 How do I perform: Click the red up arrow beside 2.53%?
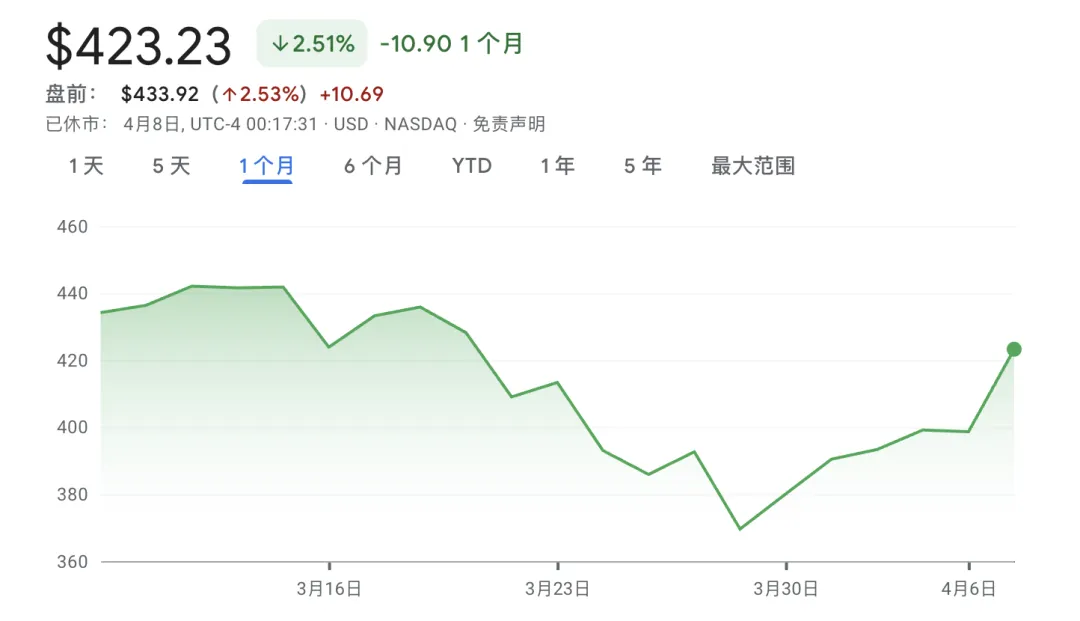coord(230,95)
